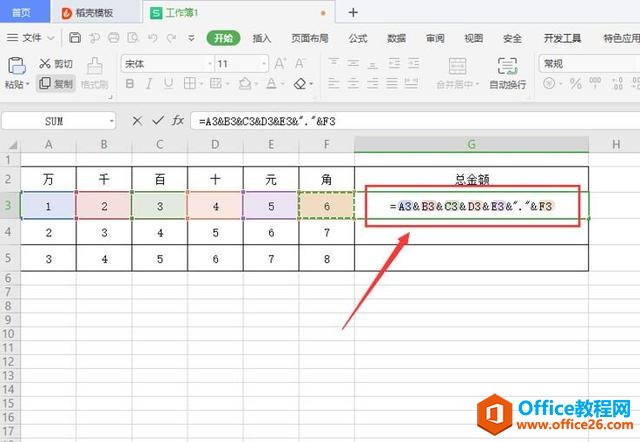640x442 pixels.
Task: Switch to the 视图 View tab
Action: click(473, 38)
